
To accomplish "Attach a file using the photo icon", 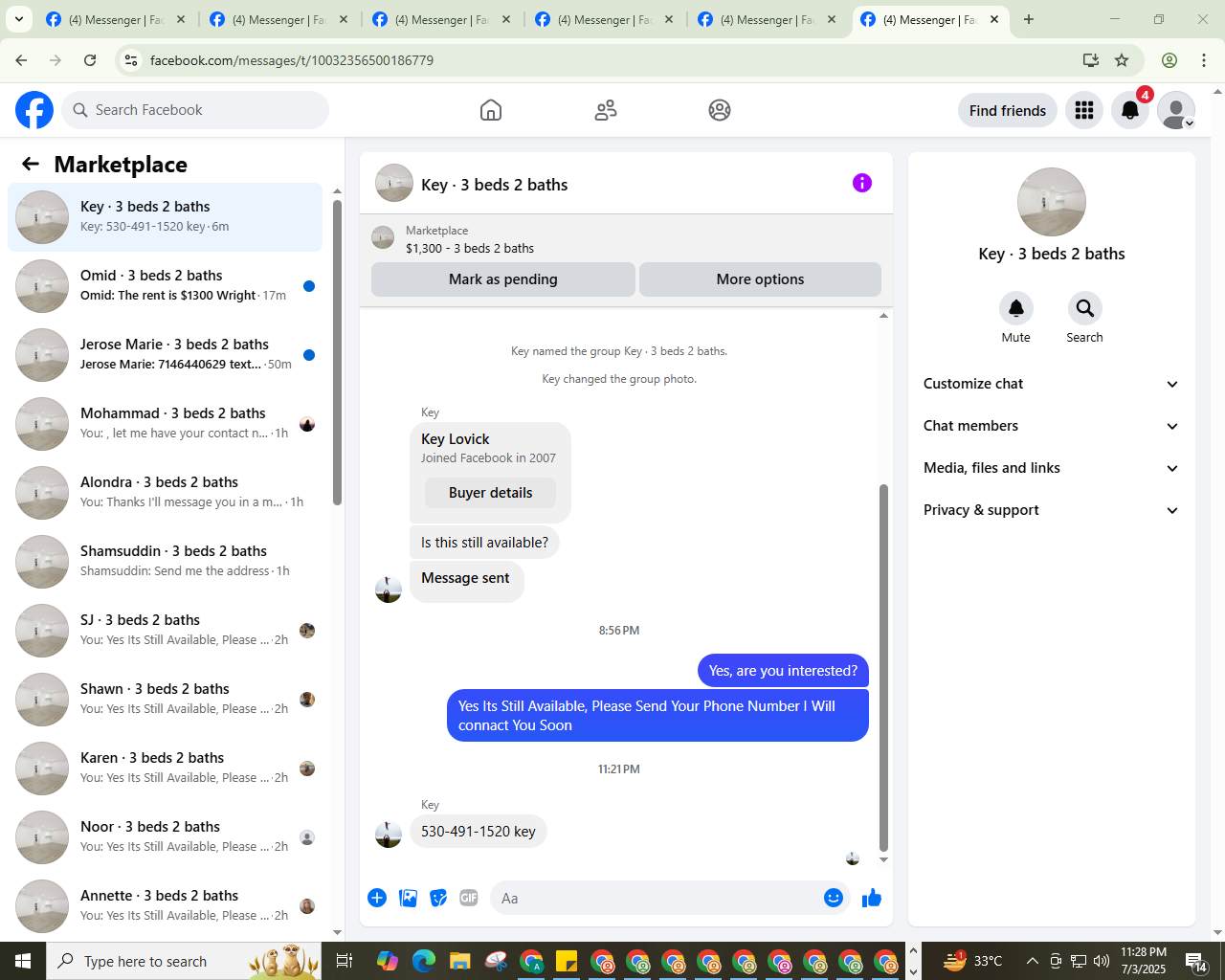I will [x=409, y=898].
